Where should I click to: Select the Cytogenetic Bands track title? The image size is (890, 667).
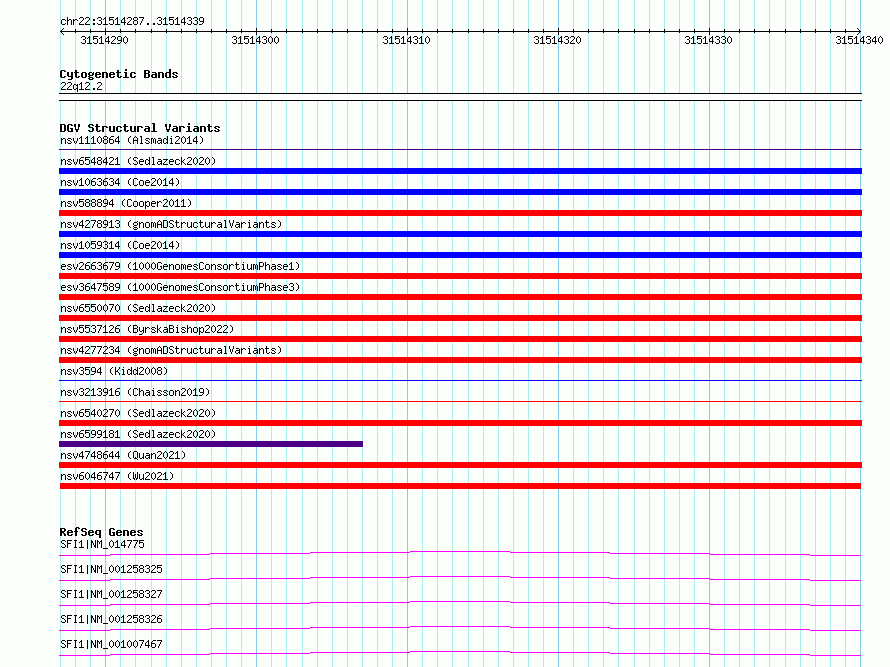coord(119,74)
